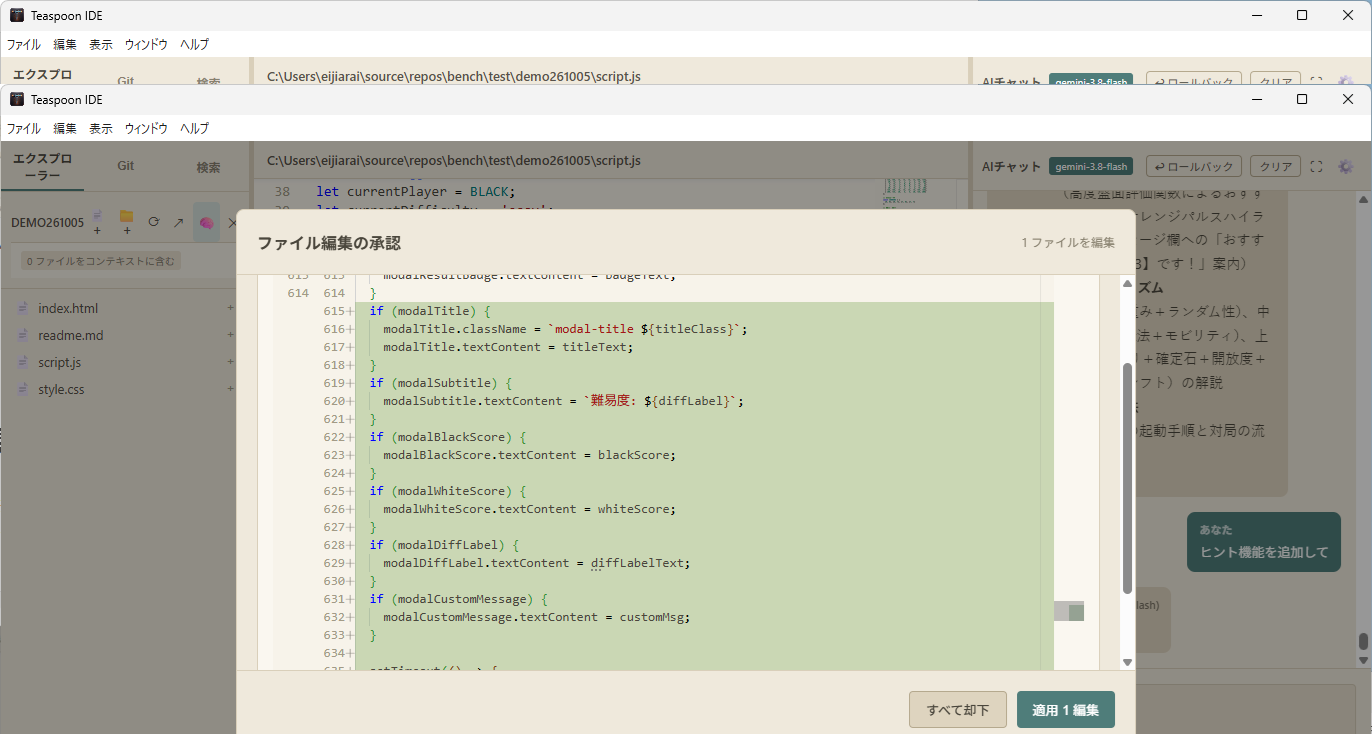Click the diagonal arrow icon in explorer toolbar
This screenshot has height=734, width=1372.
coord(179,222)
